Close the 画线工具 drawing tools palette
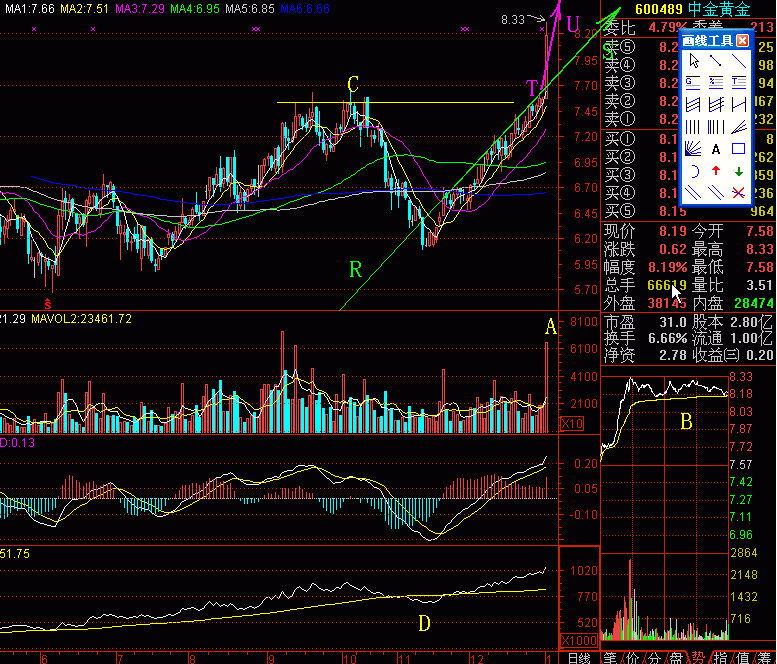The height and width of the screenshot is (664, 777). point(742,40)
